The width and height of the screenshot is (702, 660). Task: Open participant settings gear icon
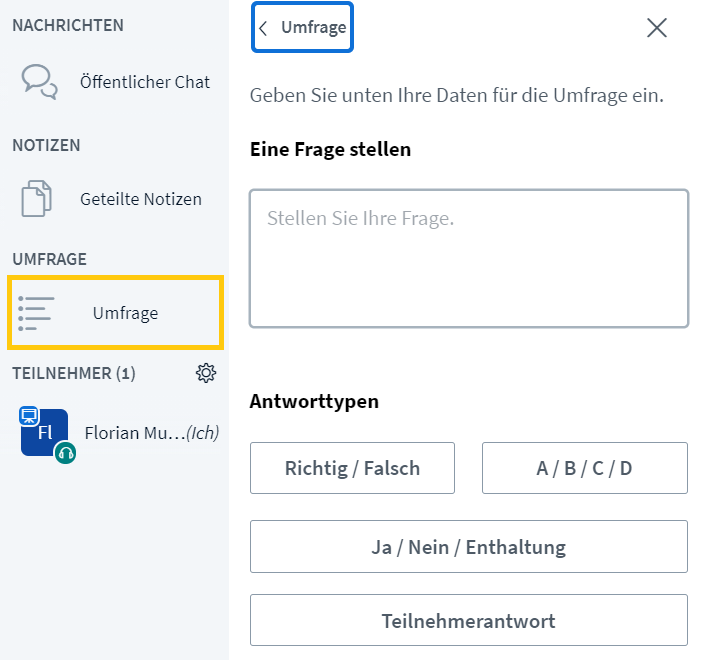pos(206,373)
